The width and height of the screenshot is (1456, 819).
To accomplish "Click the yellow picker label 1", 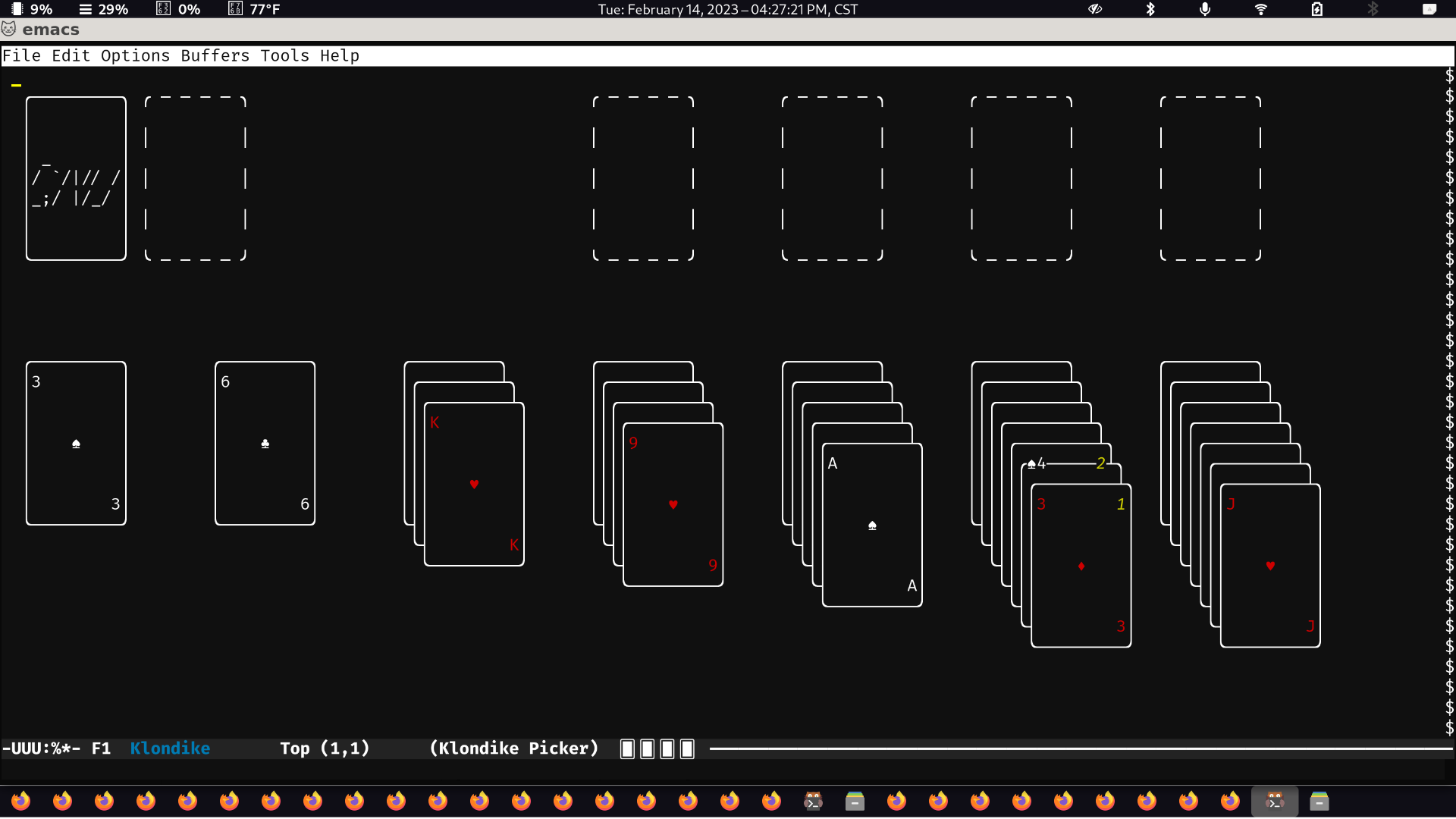I will click(1121, 504).
